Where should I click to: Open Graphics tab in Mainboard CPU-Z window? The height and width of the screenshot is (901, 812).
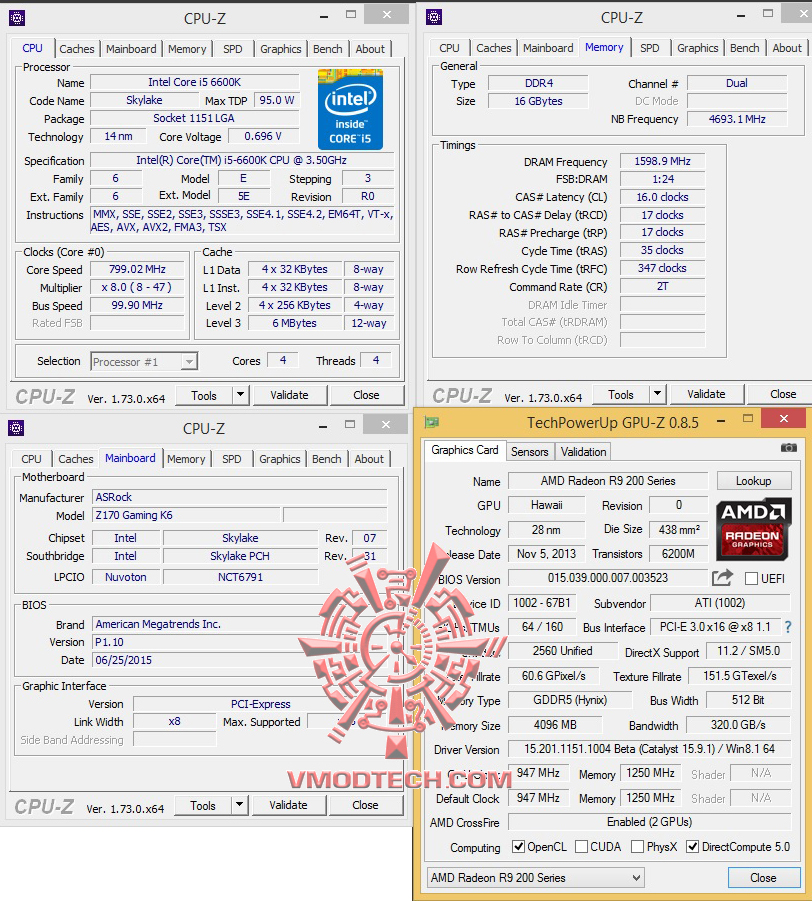(x=279, y=459)
